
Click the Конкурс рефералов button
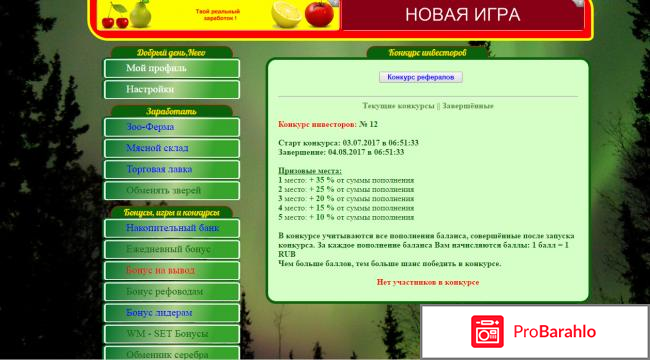[x=420, y=77]
